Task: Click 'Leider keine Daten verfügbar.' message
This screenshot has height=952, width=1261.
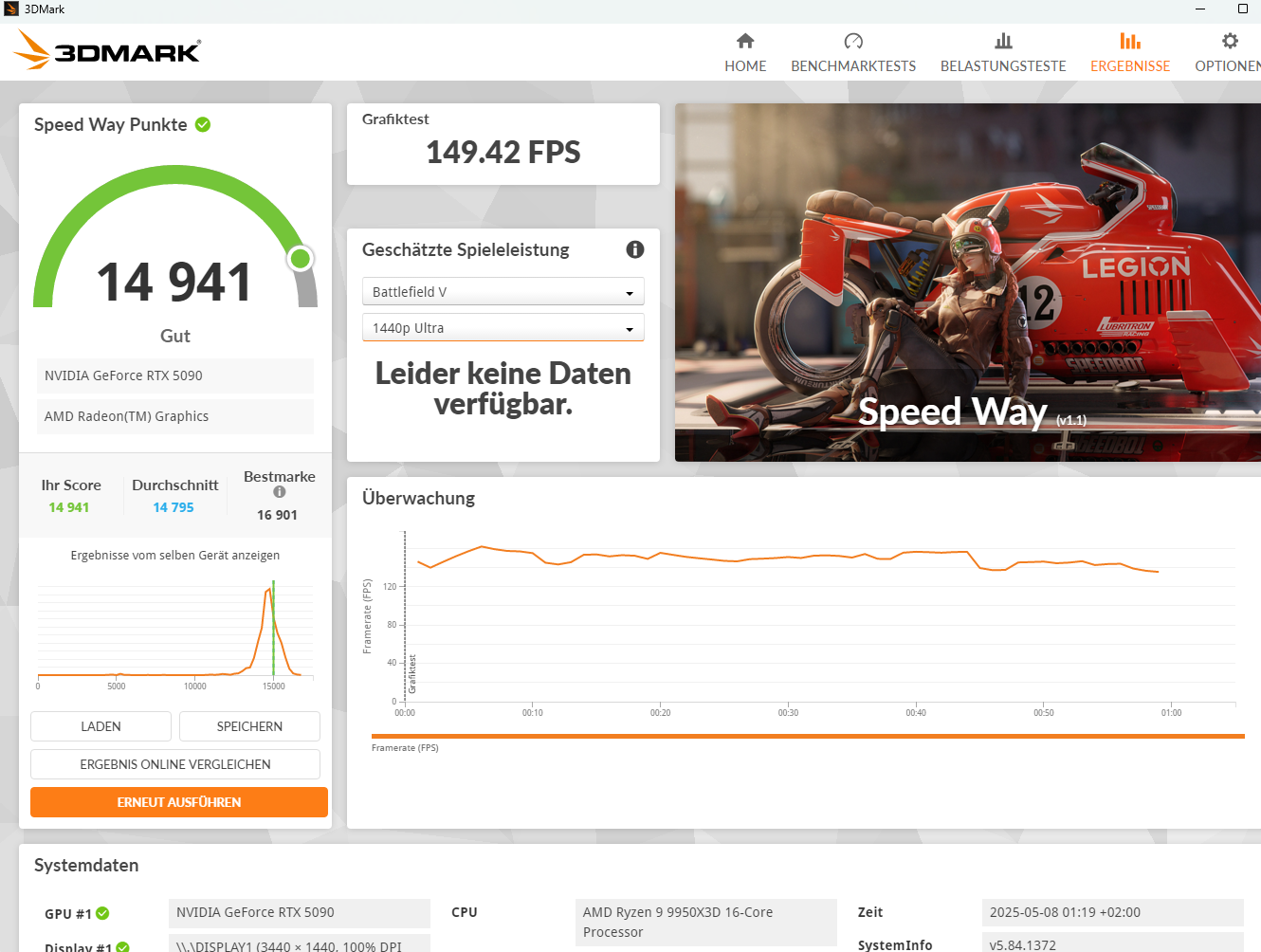Action: (503, 389)
